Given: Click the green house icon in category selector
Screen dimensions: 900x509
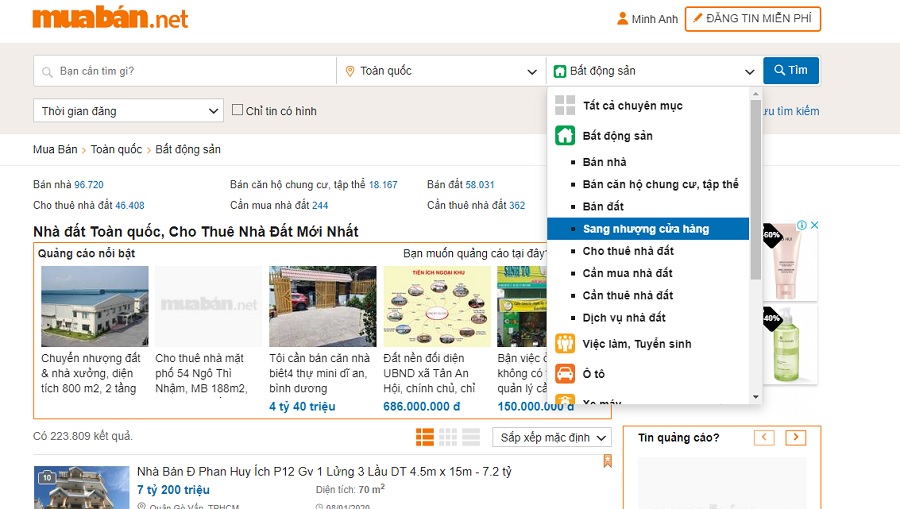Looking at the screenshot, I should pyautogui.click(x=560, y=71).
